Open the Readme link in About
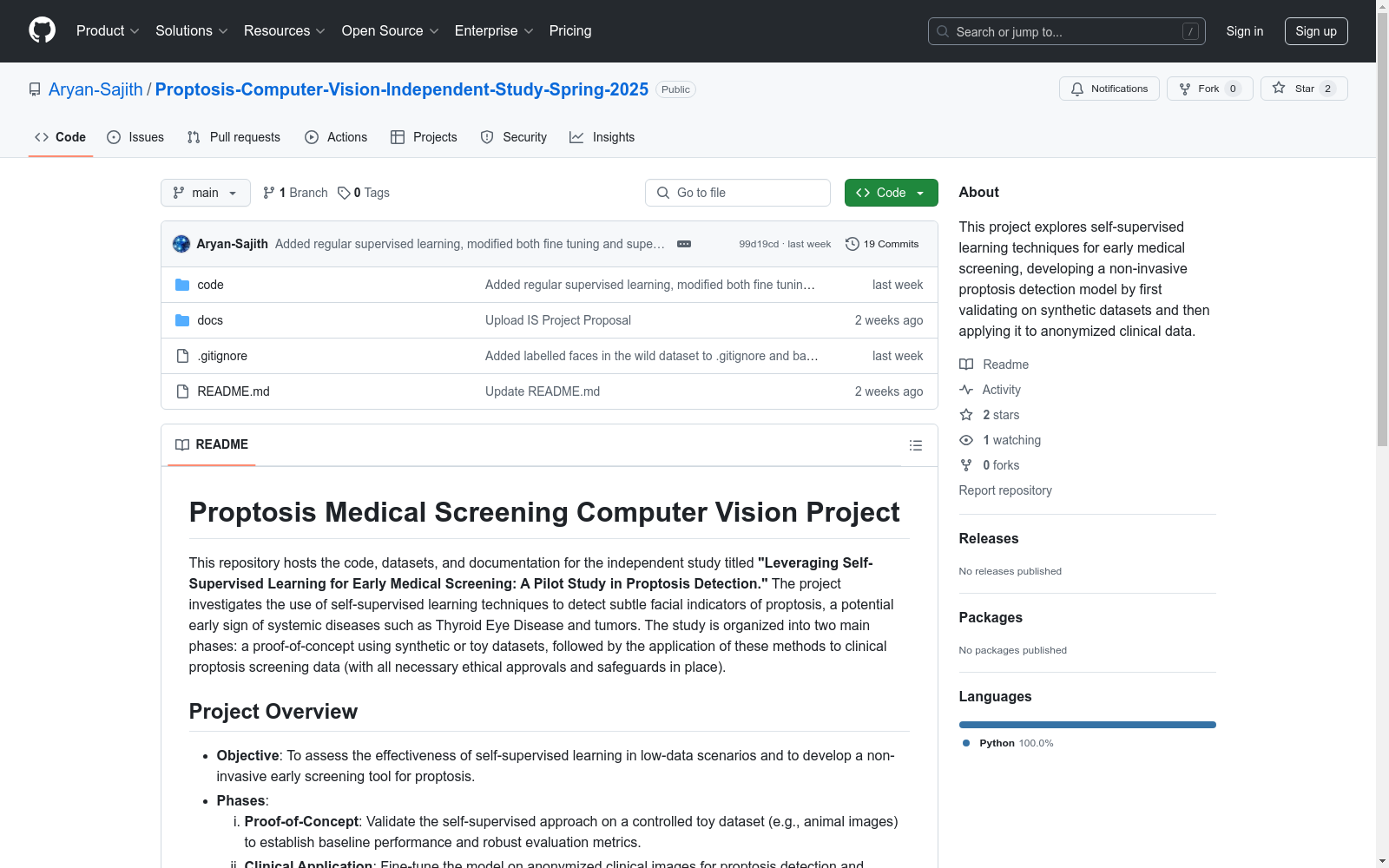 (994, 365)
